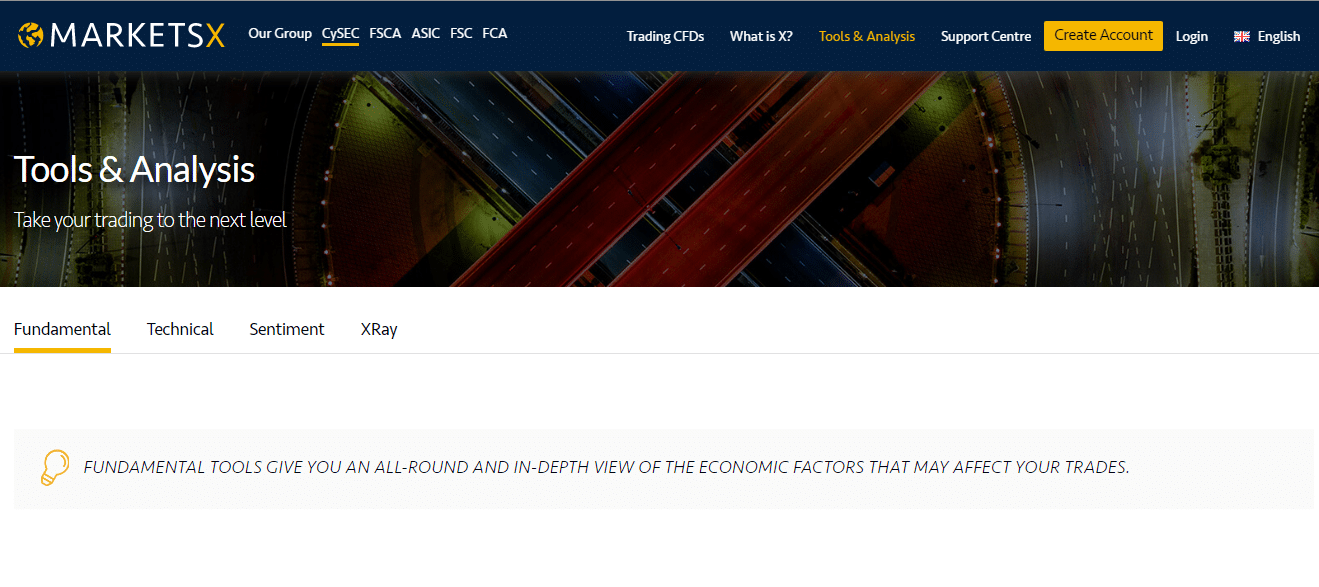The height and width of the screenshot is (587, 1319).
Task: Select the FSC regulator link
Action: [x=461, y=33]
